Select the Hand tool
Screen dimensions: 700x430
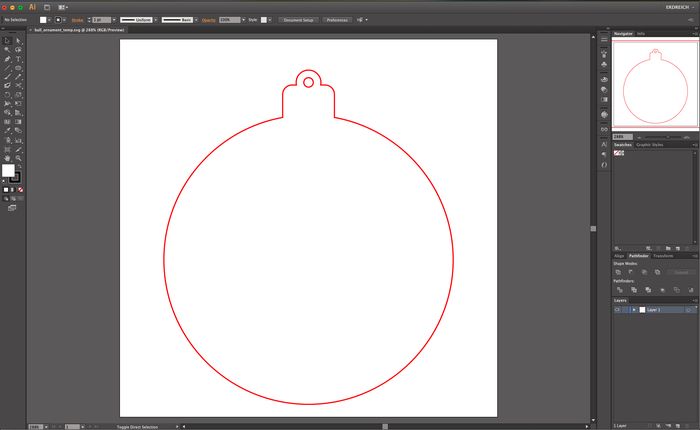click(7, 158)
